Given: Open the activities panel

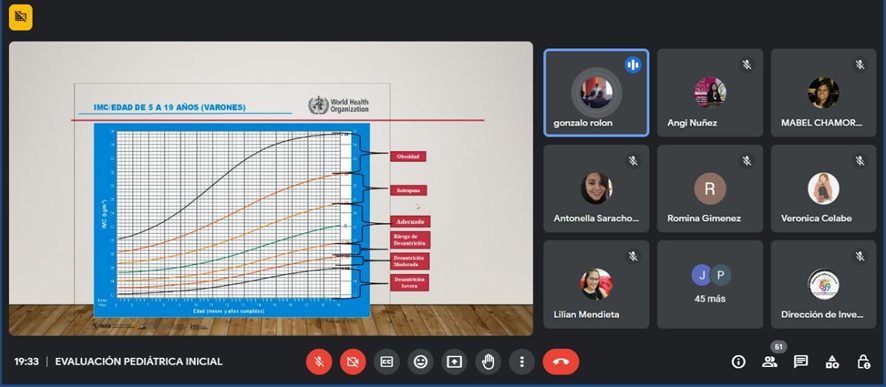Looking at the screenshot, I should tap(832, 362).
